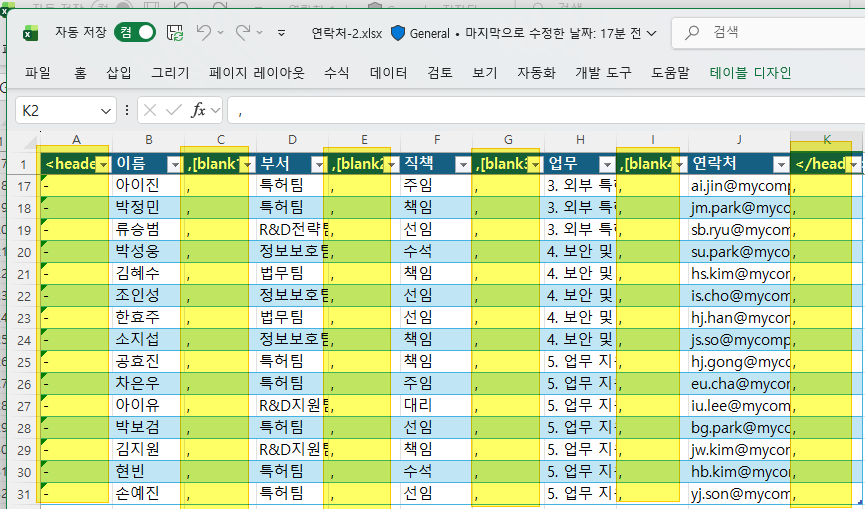Image resolution: width=865 pixels, height=509 pixels.
Task: Open the 도움말 ribbon tab
Action: click(670, 73)
